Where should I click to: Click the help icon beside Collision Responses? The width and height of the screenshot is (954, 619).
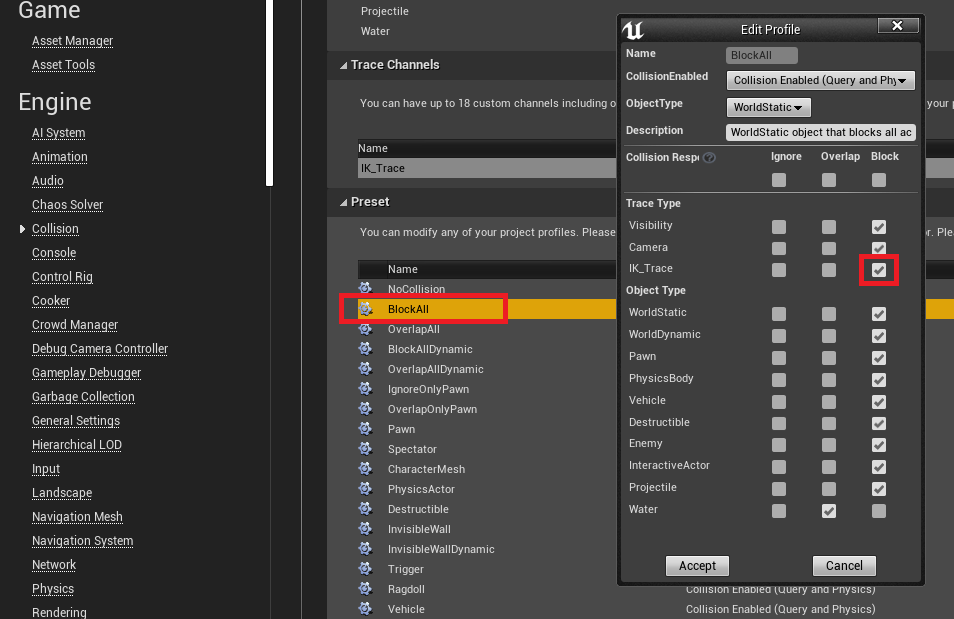pos(709,157)
